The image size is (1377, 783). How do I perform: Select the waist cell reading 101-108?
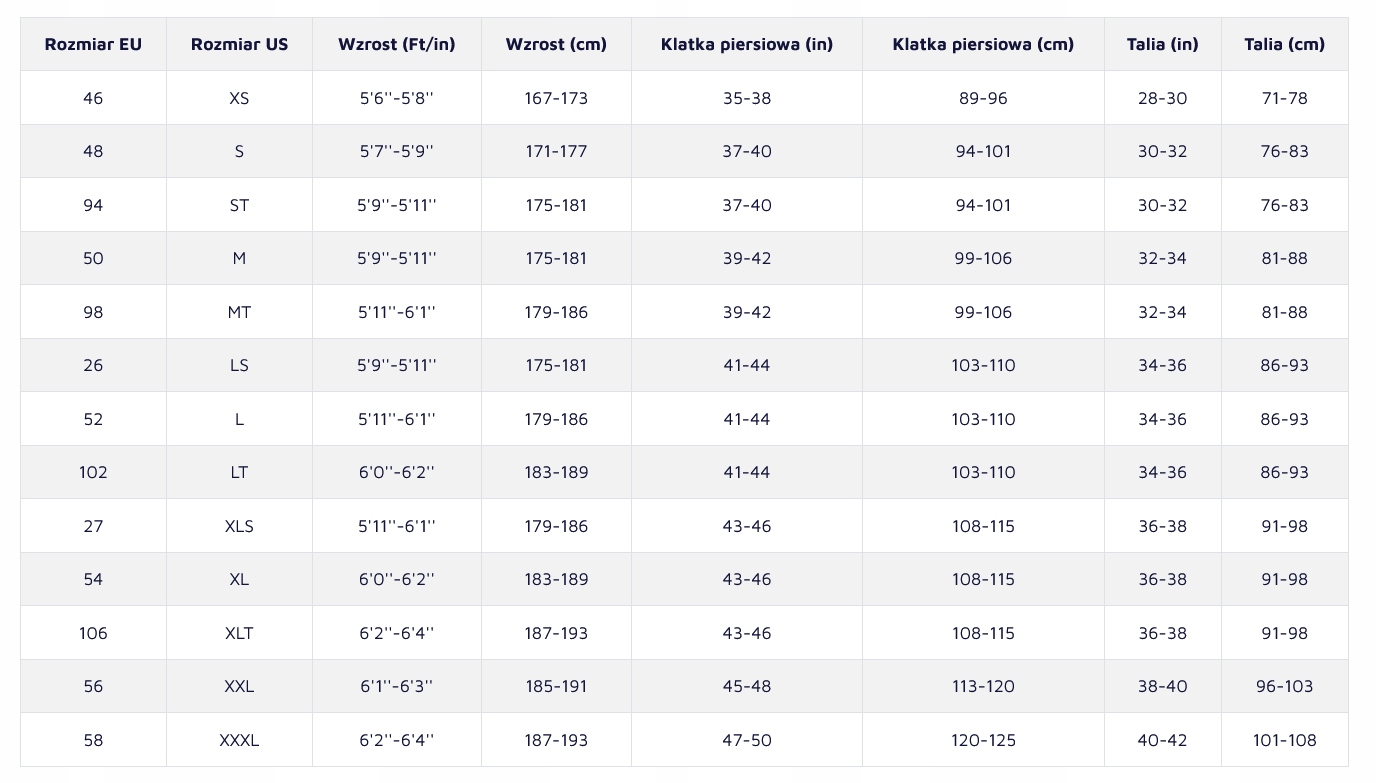1284,740
